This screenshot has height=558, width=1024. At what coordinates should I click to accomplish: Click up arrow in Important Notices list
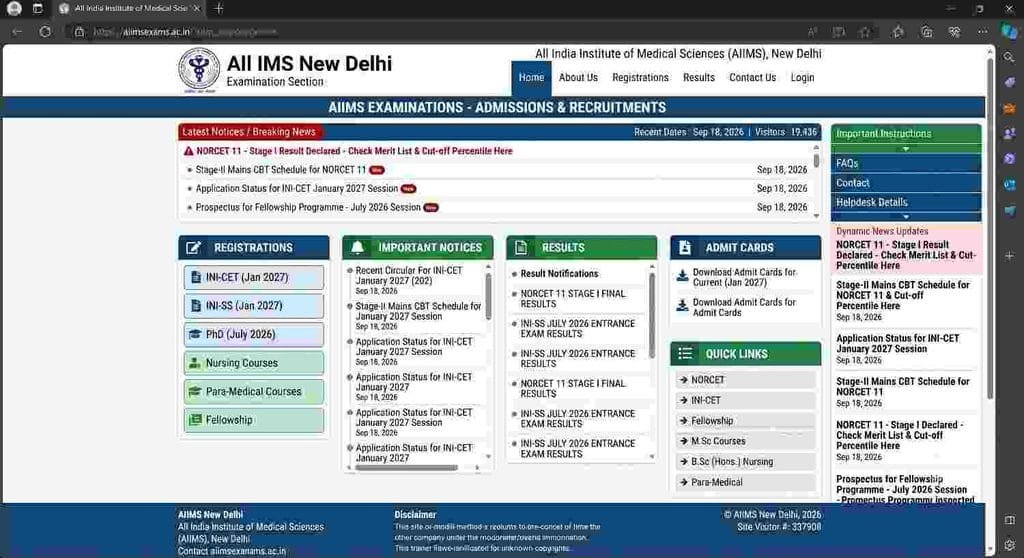488,268
